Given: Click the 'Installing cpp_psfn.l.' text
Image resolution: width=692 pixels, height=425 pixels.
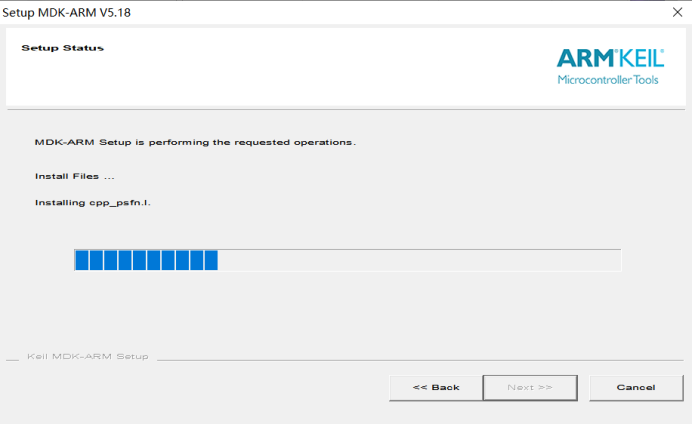Looking at the screenshot, I should 93,203.
